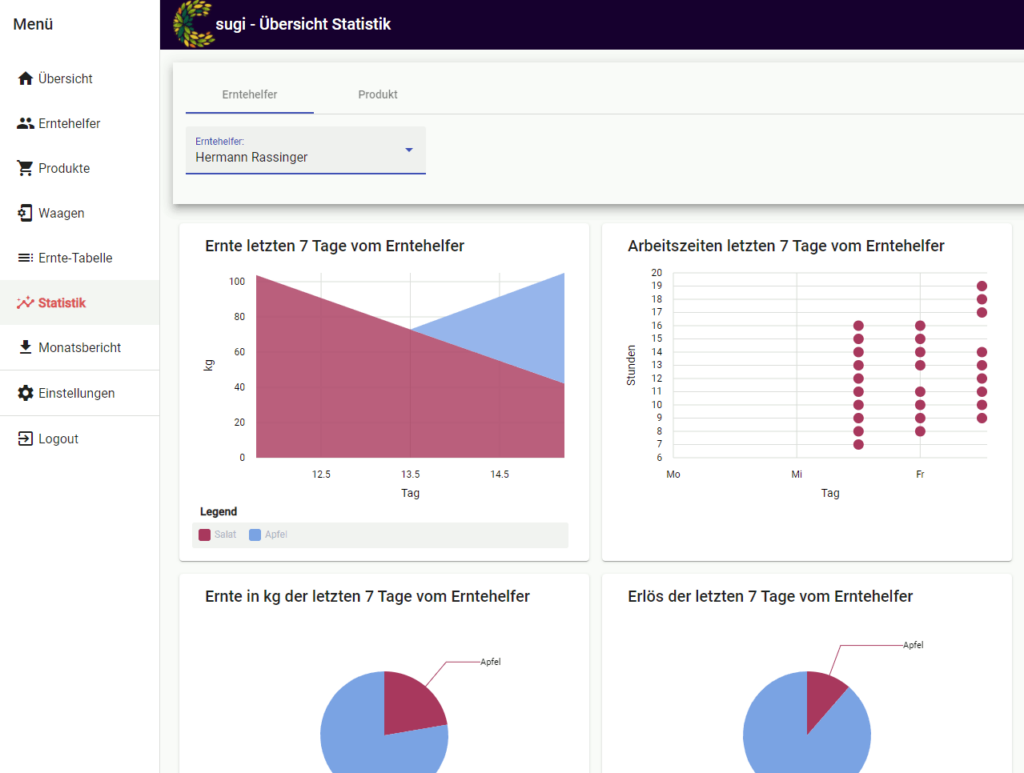Click the Einstellungen gear icon
This screenshot has height=773, width=1024.
[26, 393]
